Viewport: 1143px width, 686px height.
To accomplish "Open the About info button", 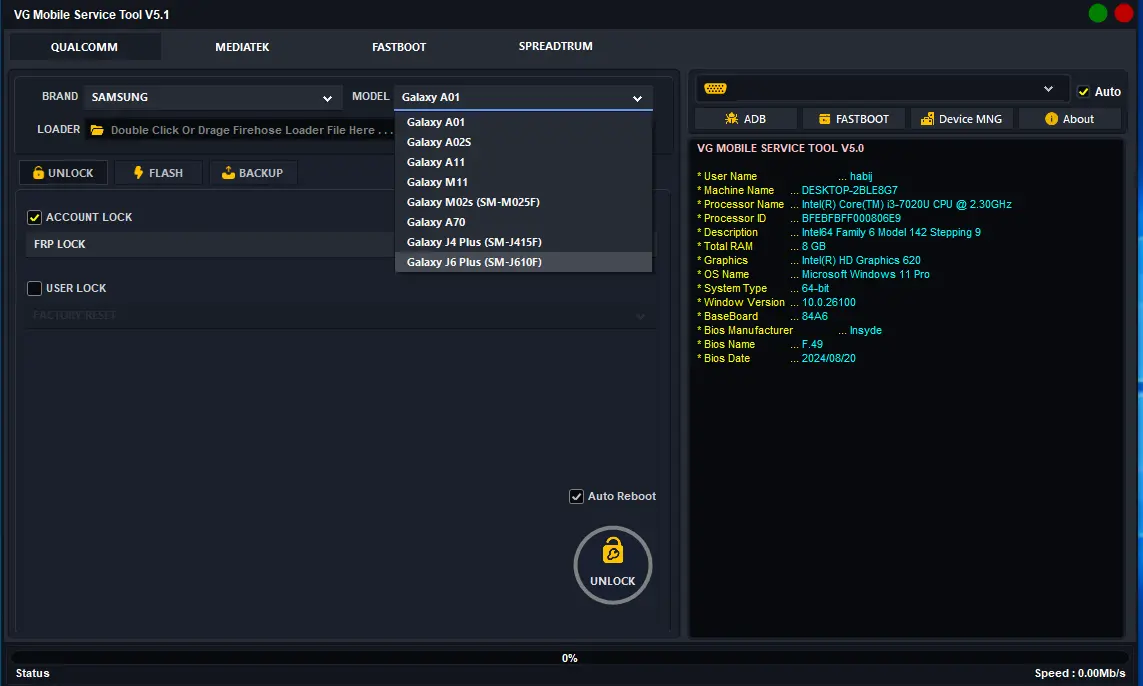I will 1069,119.
